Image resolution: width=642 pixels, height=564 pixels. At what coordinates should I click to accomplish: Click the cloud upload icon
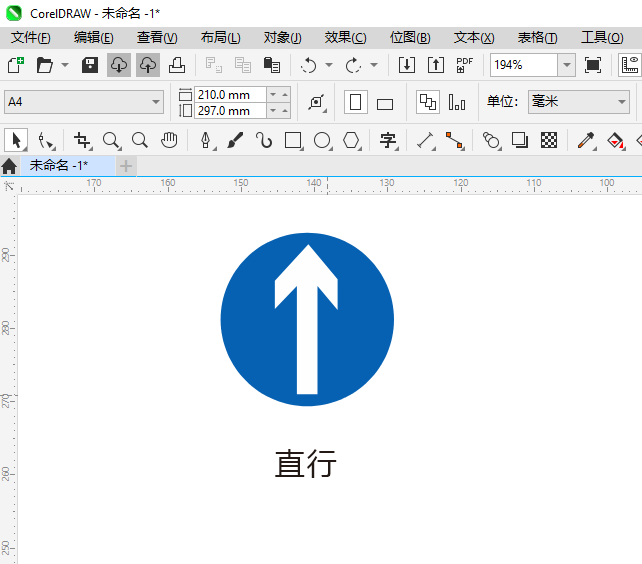click(148, 65)
